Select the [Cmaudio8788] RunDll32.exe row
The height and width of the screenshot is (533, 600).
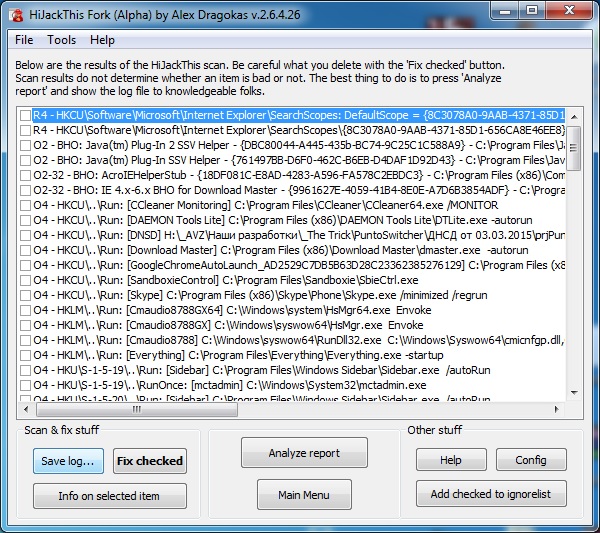[x=299, y=341]
